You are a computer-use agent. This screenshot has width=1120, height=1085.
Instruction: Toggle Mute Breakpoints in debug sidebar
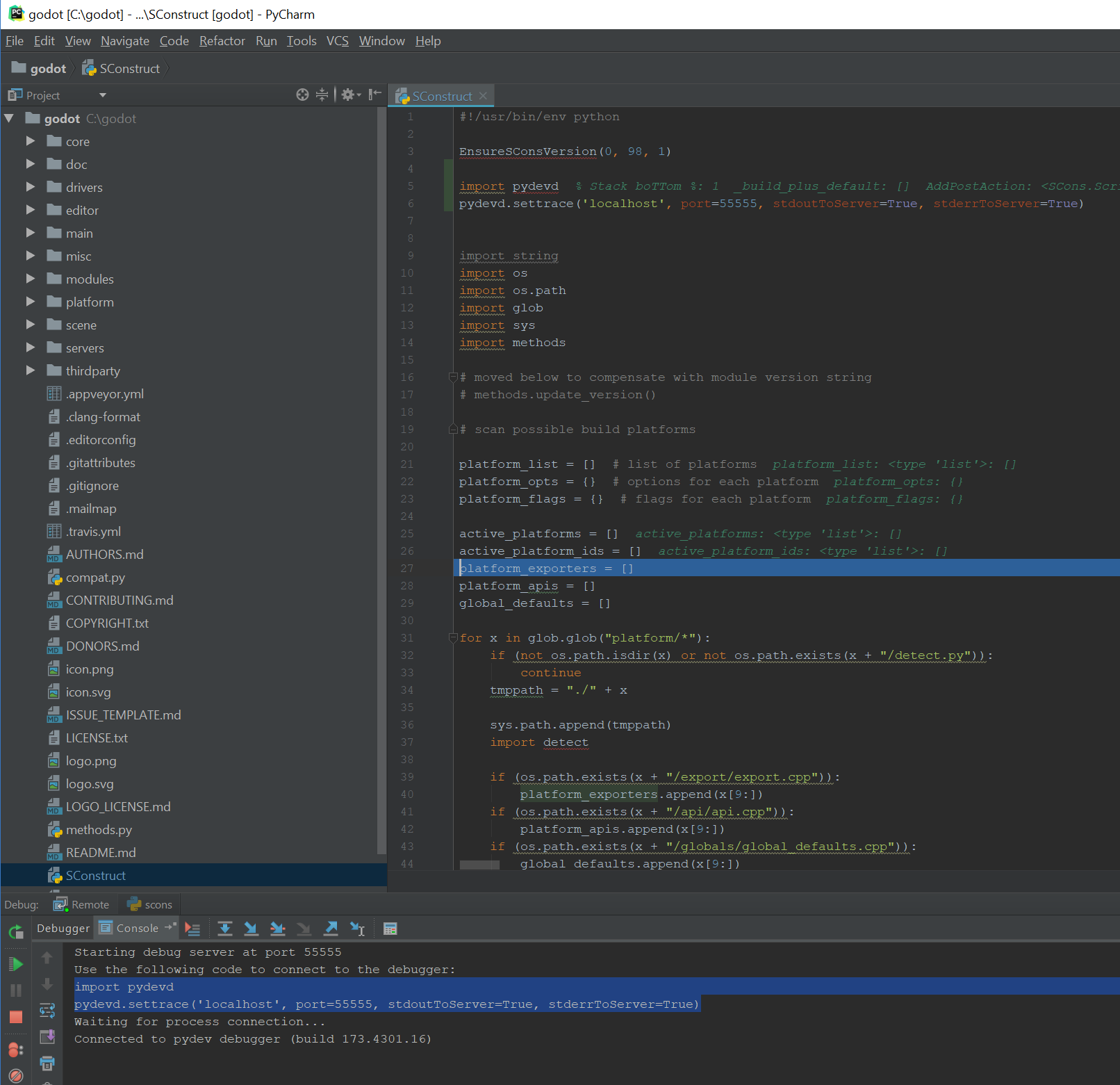[15, 1076]
